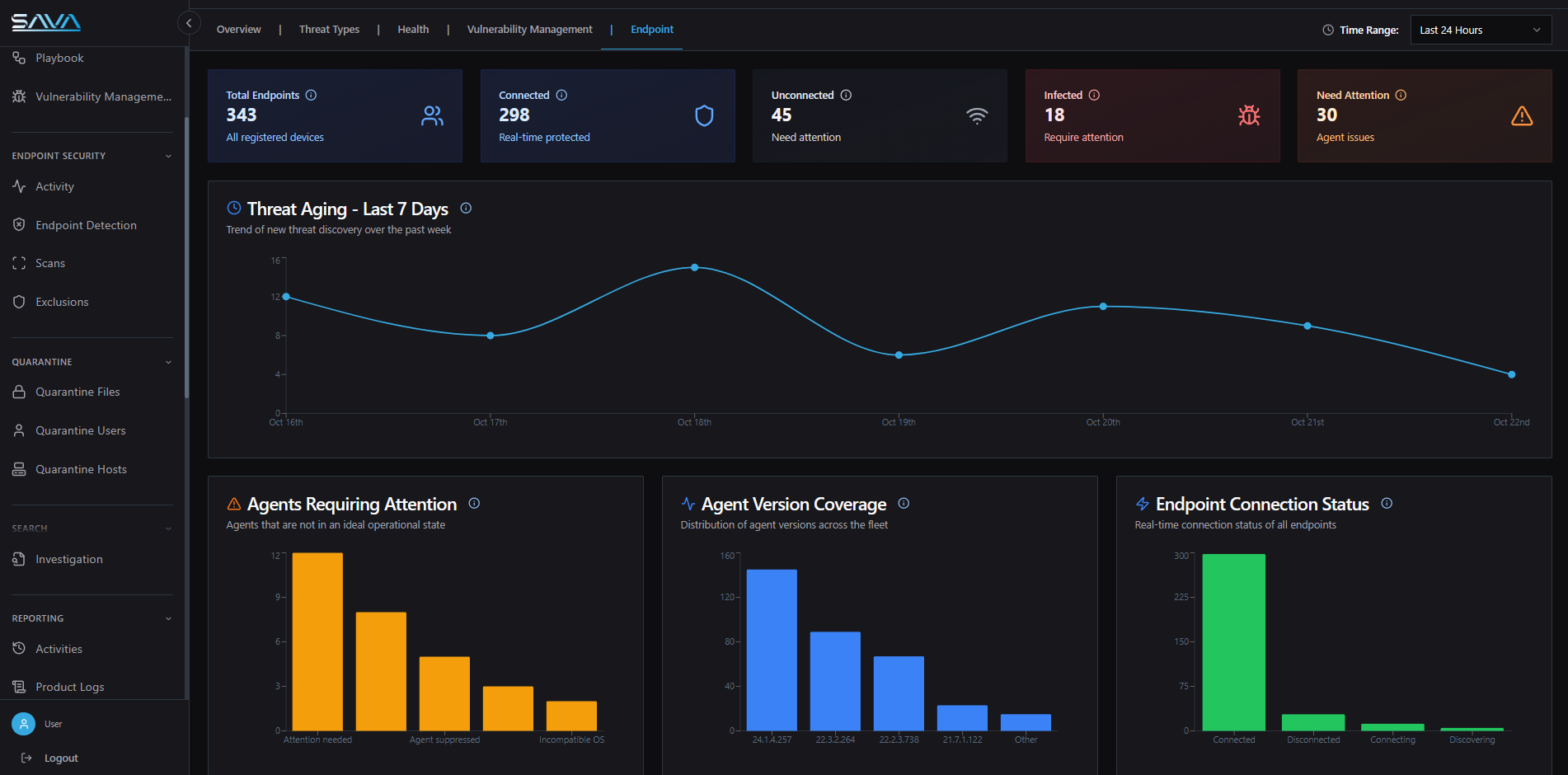Screen dimensions: 1568x775
Task: Open Endpoint Detection shield icon
Action: click(x=19, y=225)
